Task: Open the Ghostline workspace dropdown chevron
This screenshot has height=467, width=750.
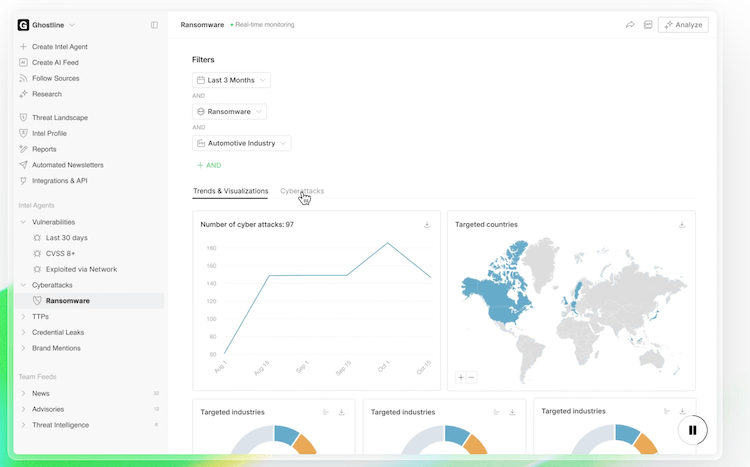Action: (x=72, y=25)
